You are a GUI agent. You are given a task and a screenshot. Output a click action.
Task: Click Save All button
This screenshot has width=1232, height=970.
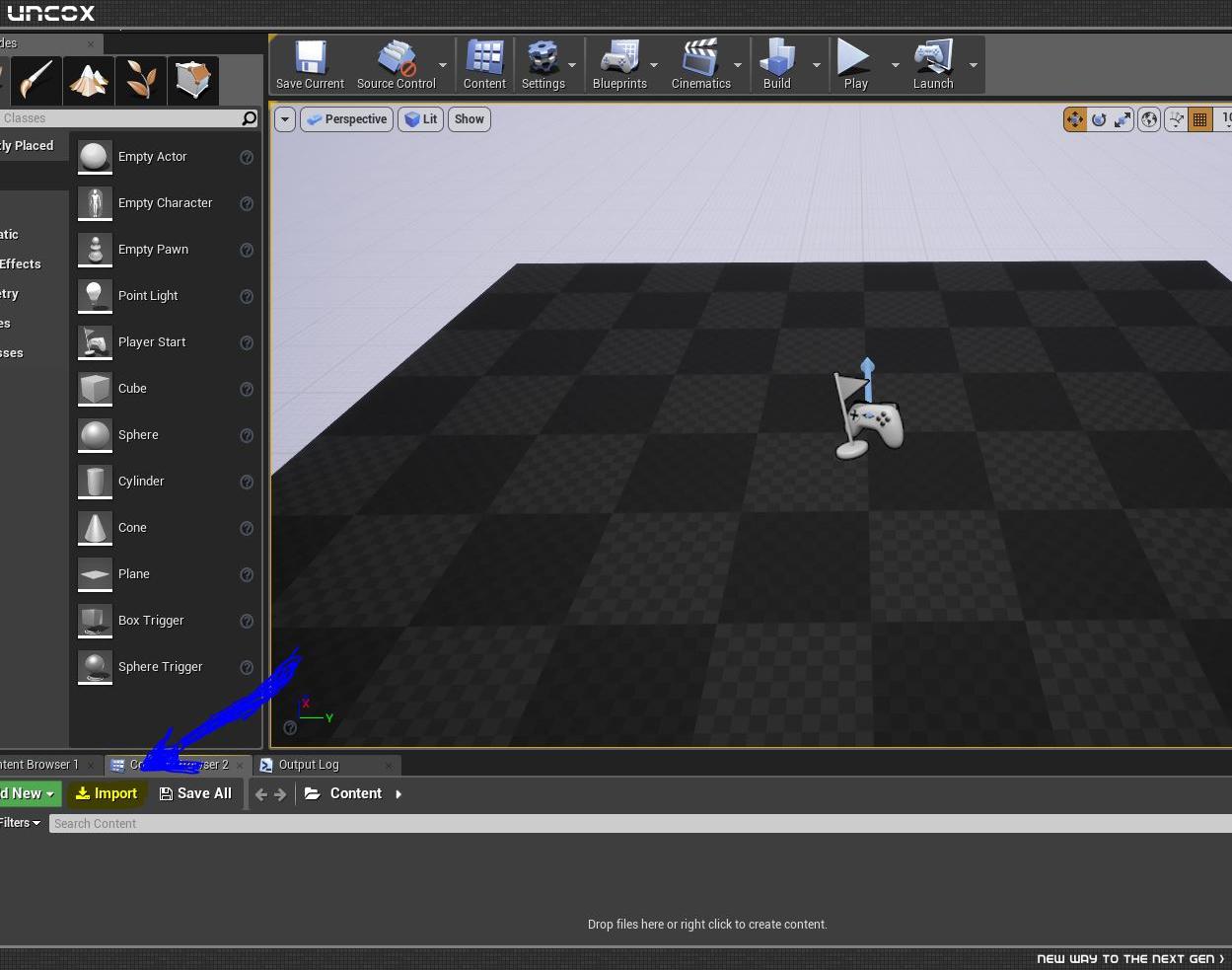point(195,793)
